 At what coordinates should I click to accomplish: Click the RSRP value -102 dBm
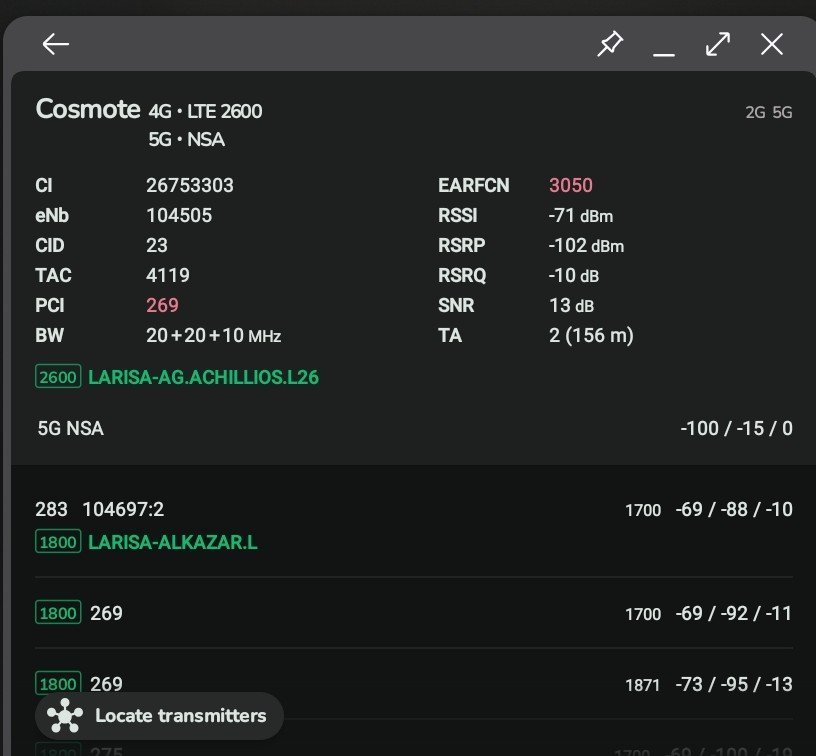click(586, 245)
